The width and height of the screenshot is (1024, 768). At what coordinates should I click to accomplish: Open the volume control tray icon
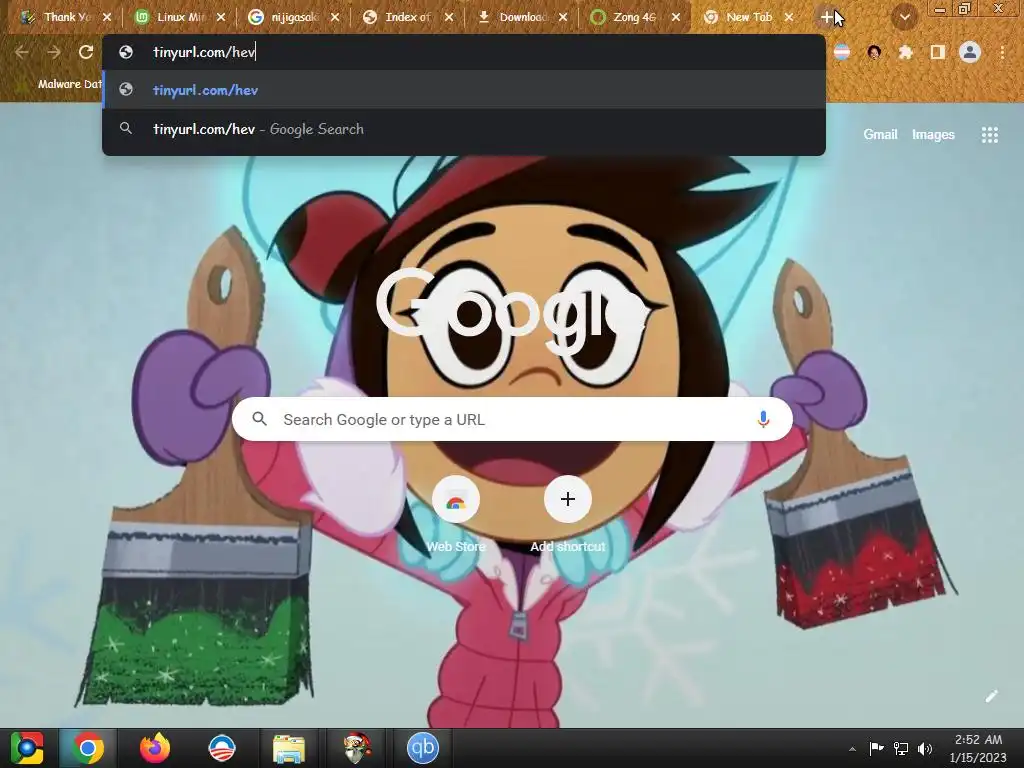pos(925,748)
